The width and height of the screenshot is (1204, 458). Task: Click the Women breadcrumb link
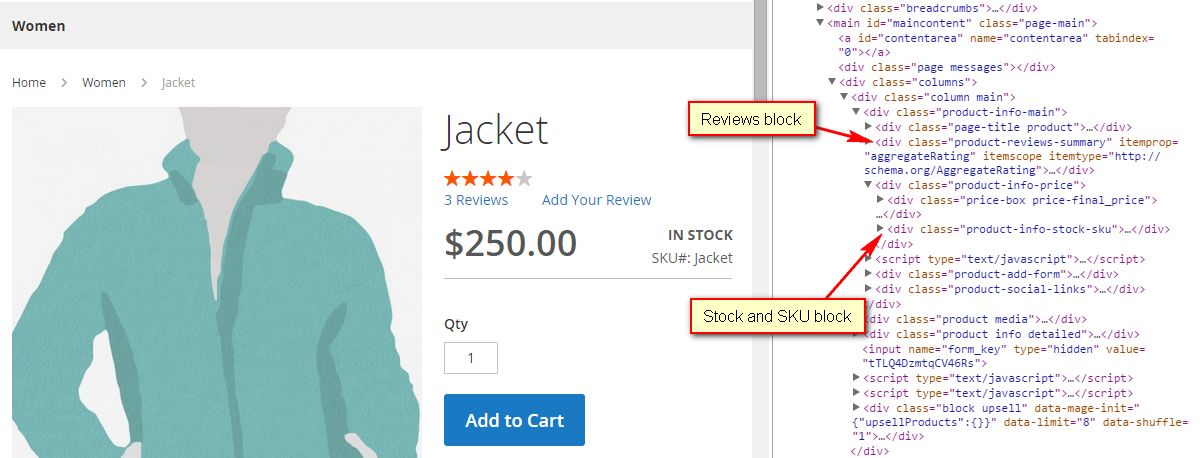coord(104,82)
